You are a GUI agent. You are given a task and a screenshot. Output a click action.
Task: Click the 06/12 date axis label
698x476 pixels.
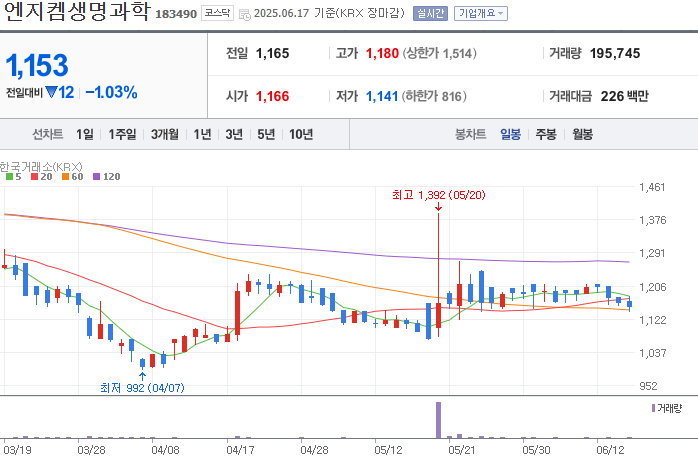[x=610, y=450]
